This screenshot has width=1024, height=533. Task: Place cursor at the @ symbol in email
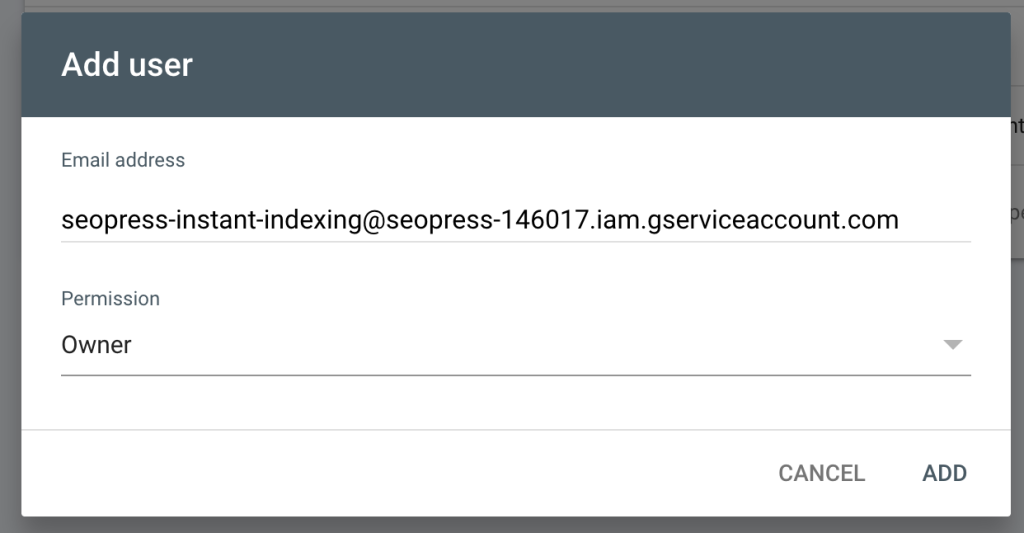pyautogui.click(x=373, y=220)
